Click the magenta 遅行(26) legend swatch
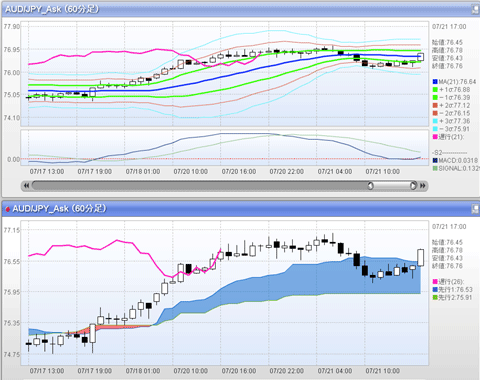 click(x=435, y=282)
